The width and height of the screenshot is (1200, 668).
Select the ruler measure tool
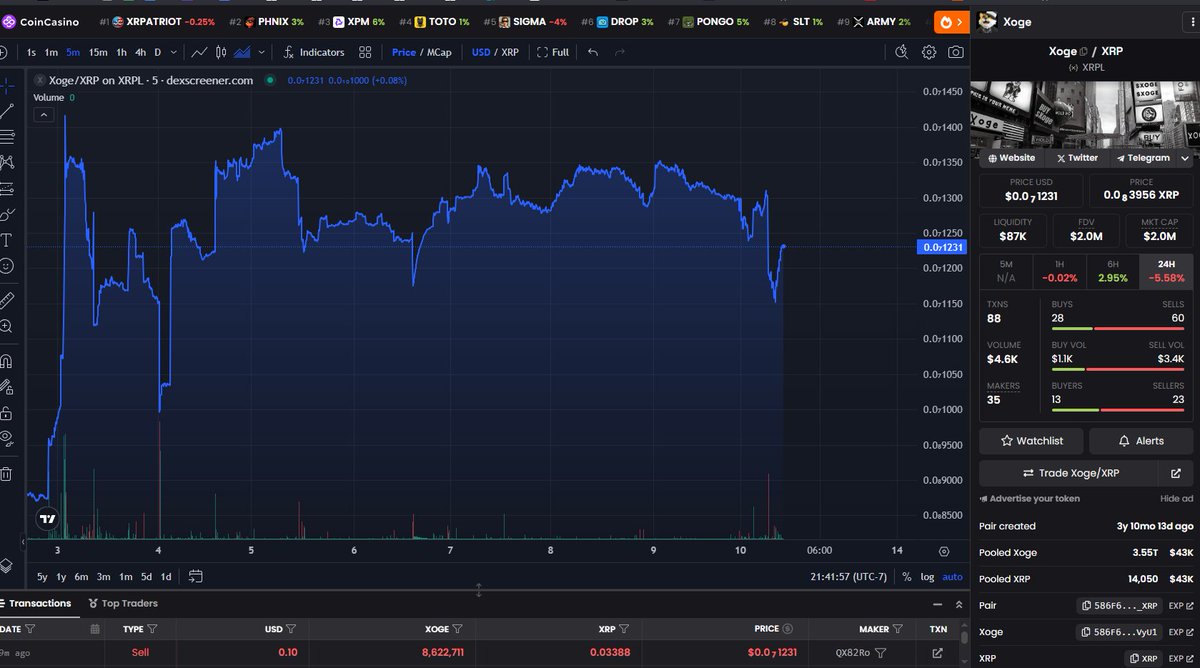tap(7, 299)
